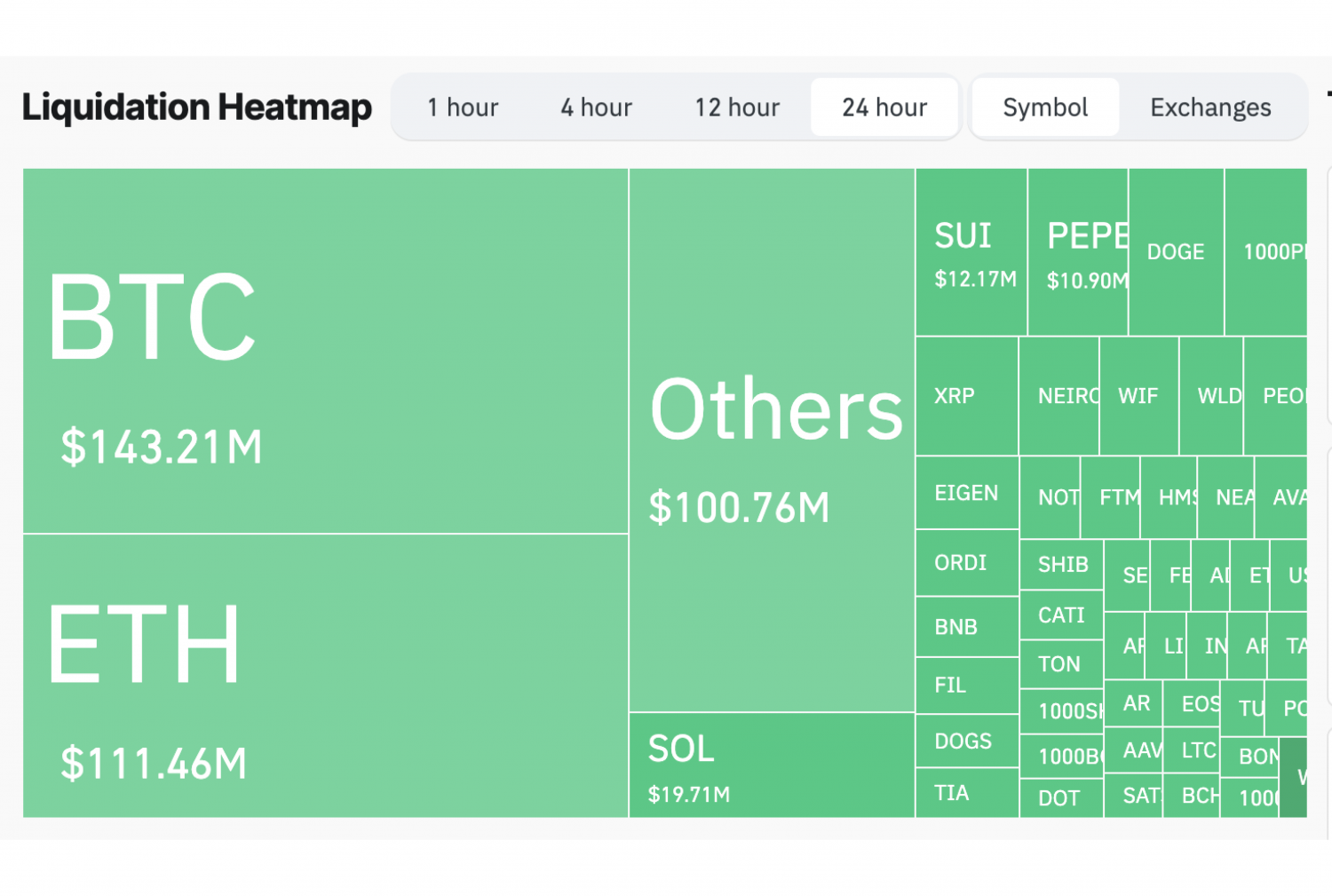This screenshot has width=1332, height=896.
Task: Toggle heatmap view to Symbol
Action: [x=1045, y=107]
